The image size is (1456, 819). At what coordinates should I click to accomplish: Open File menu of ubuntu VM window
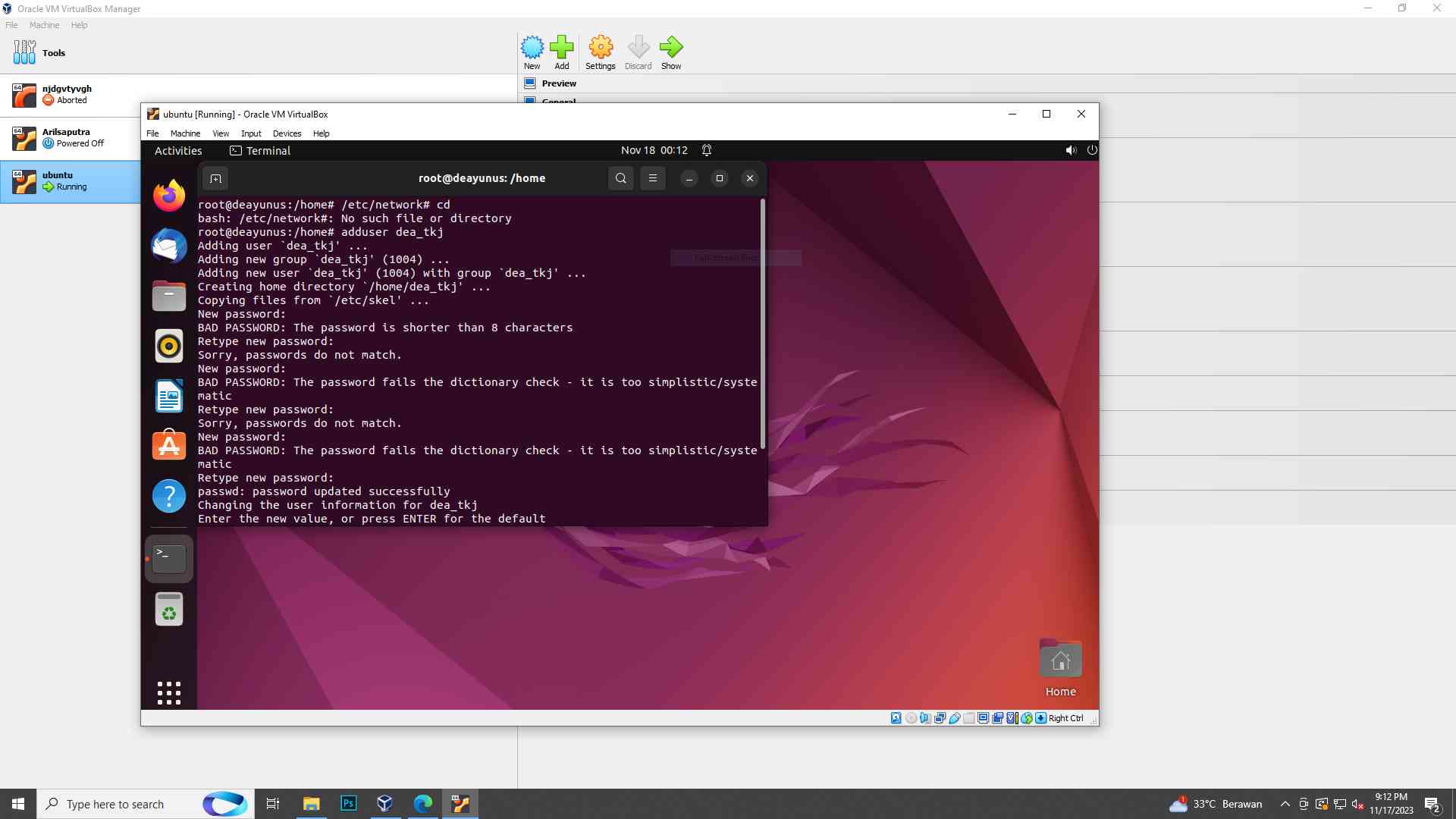tap(152, 133)
